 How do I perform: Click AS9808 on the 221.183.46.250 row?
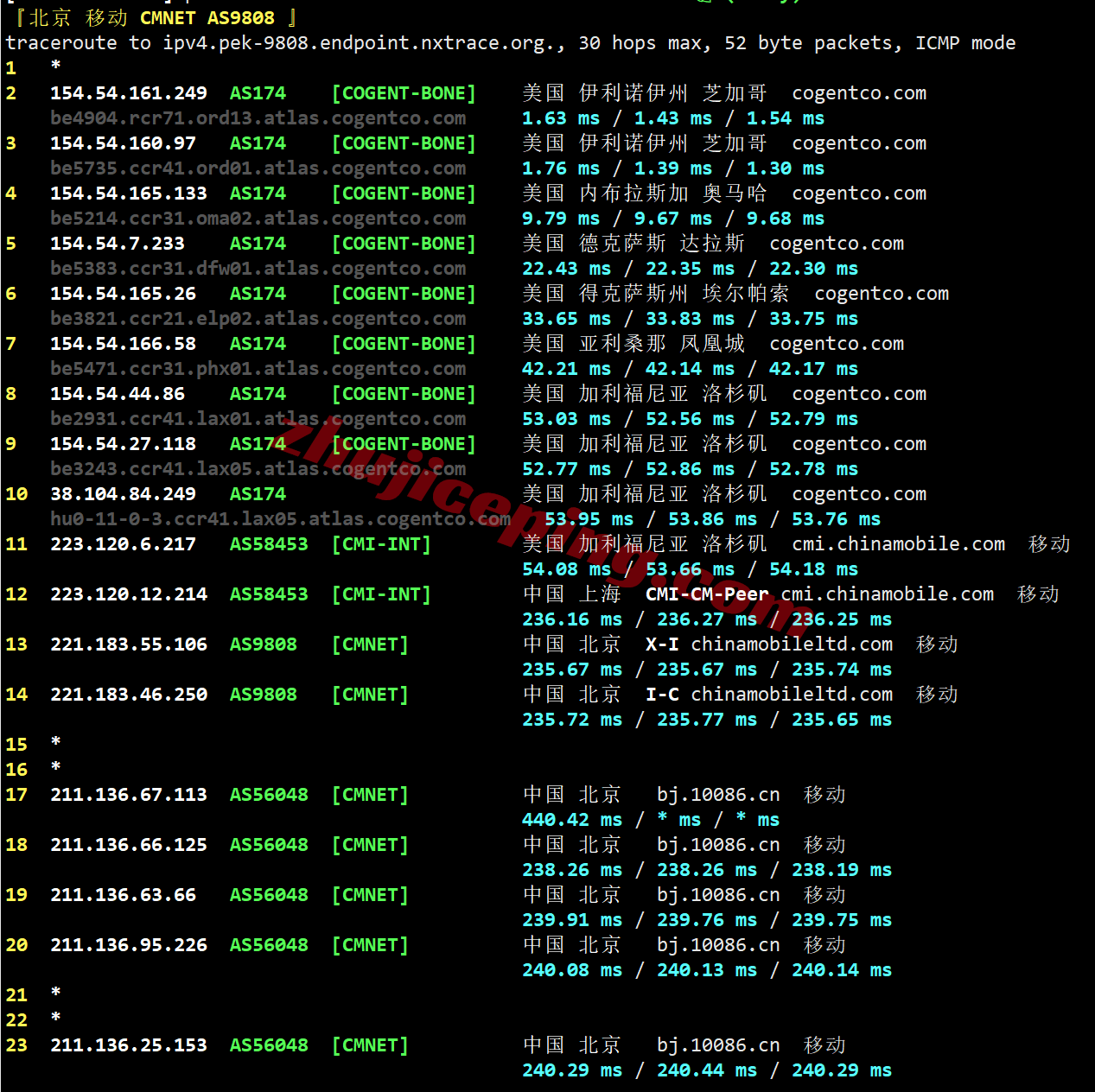pyautogui.click(x=264, y=695)
